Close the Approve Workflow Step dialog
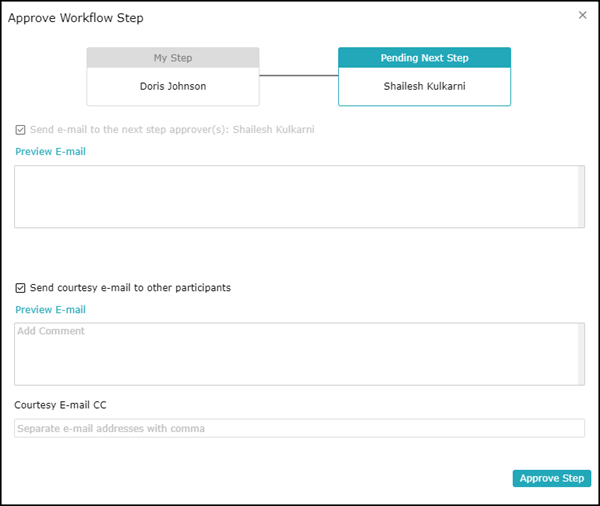Viewport: 600px width, 506px height. coord(583,15)
